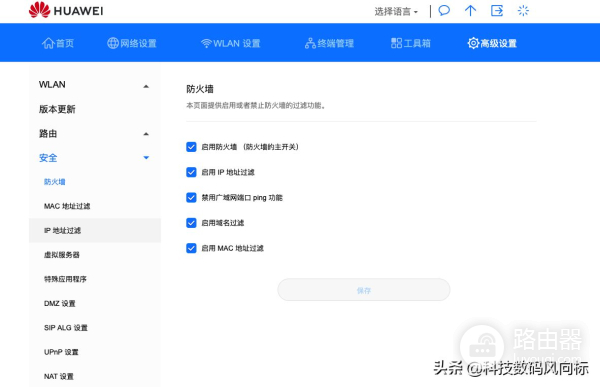Screen dimensions: 600x387
Task: Open 特殊应用程序 in the sidebar
Action: pyautogui.click(x=65, y=279)
